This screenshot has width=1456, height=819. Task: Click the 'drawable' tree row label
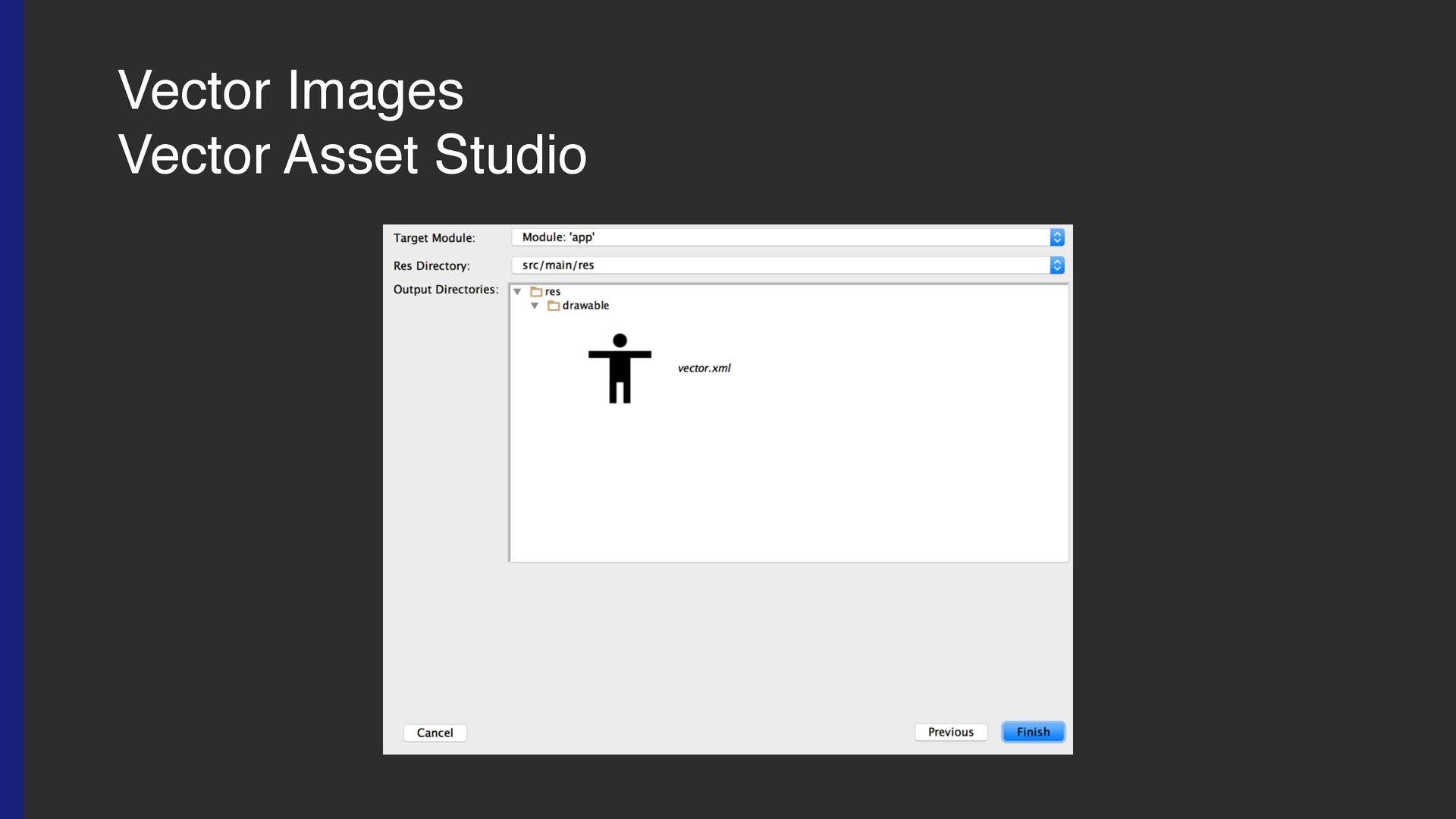585,306
